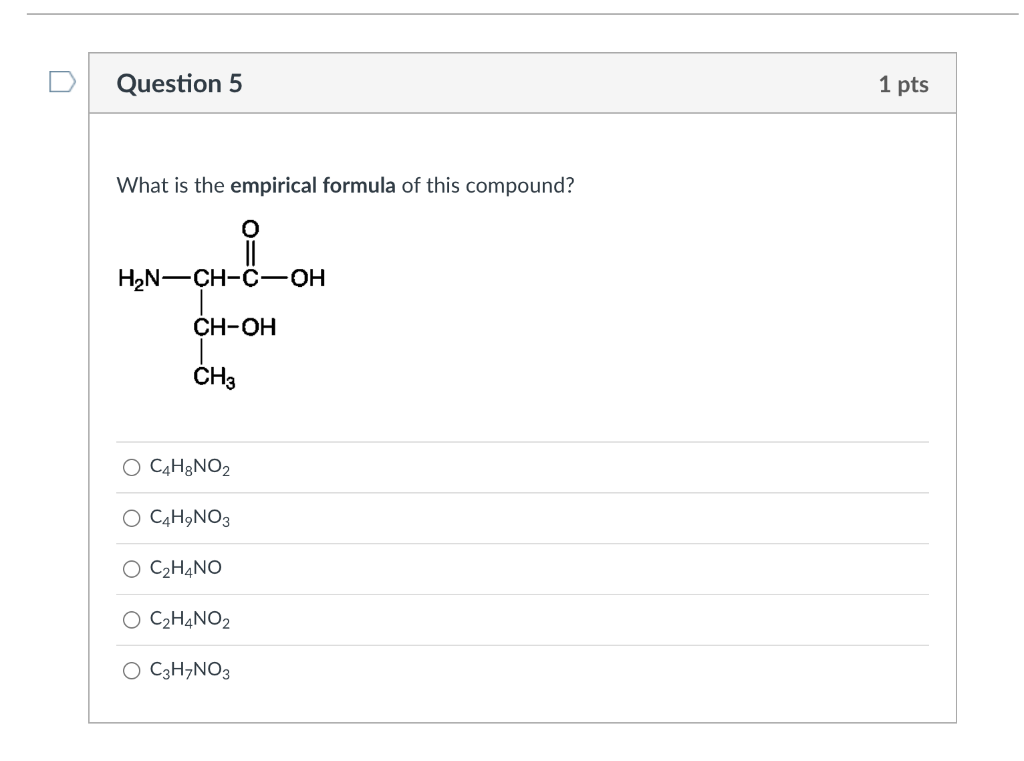Click the divider line above answer choices
Viewport: 1024px width, 761px height.
pos(526,436)
